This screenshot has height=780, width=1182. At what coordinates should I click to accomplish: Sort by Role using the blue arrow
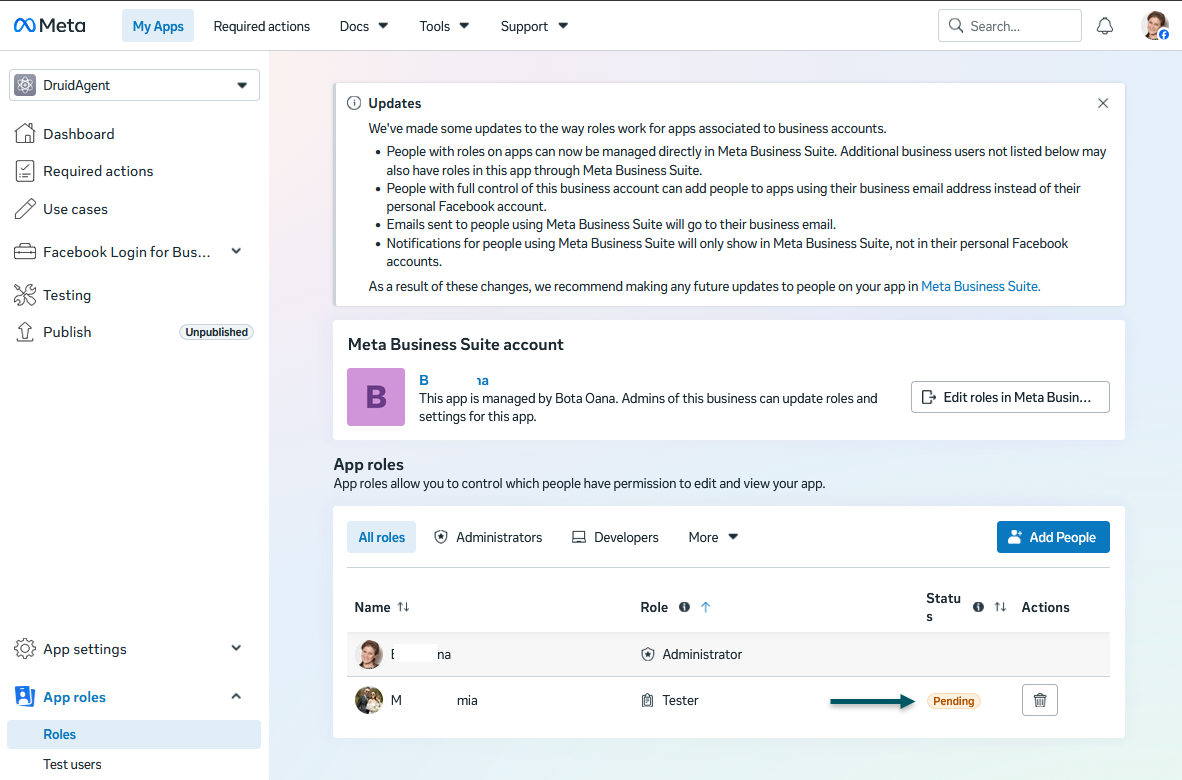pos(706,607)
